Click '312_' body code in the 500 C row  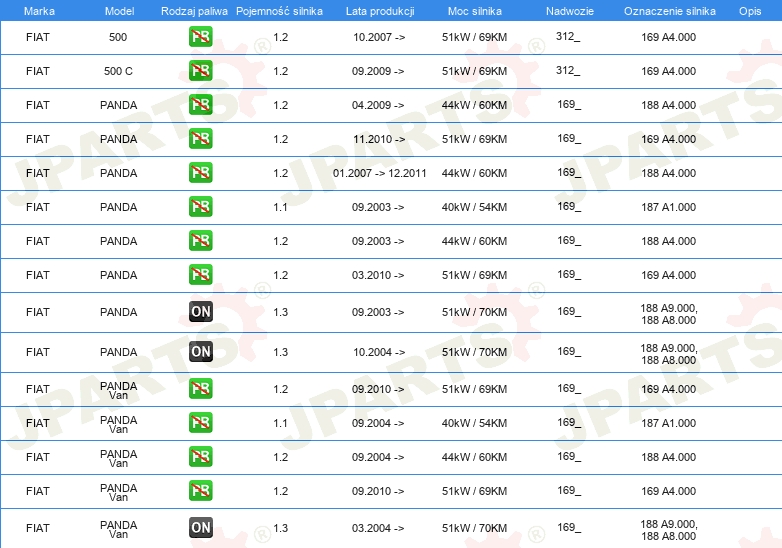click(568, 70)
